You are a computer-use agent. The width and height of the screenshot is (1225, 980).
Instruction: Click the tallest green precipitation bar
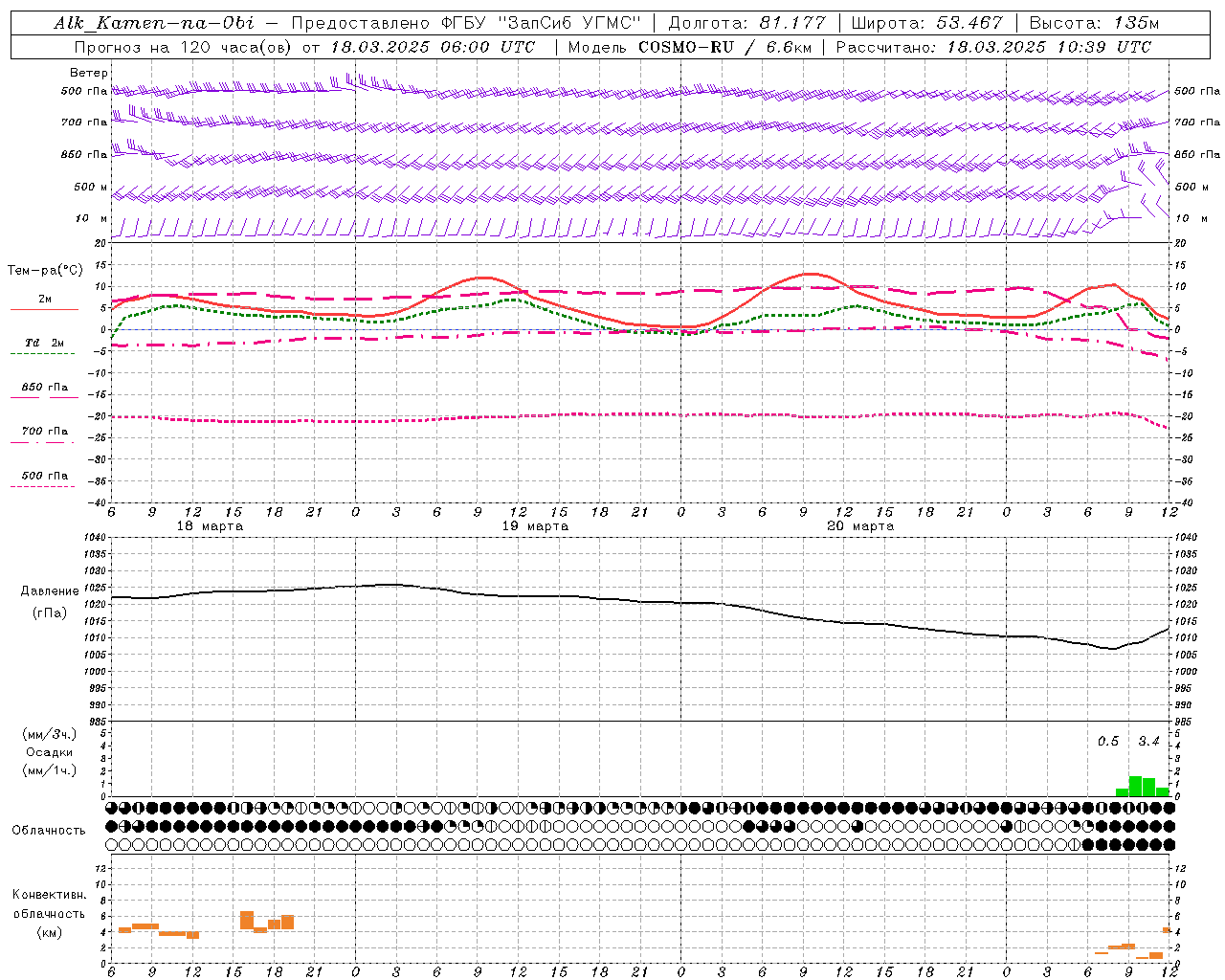[1136, 786]
